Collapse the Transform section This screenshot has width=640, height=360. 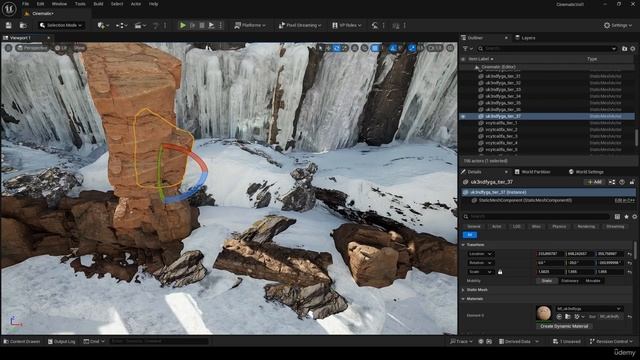[x=464, y=244]
